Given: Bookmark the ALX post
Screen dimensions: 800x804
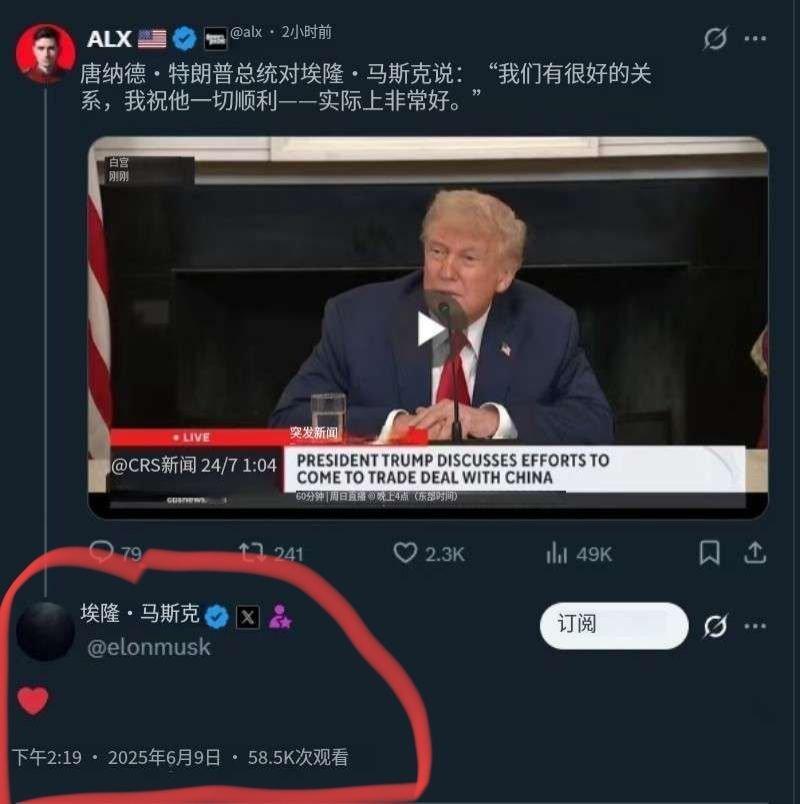Looking at the screenshot, I should coord(710,553).
